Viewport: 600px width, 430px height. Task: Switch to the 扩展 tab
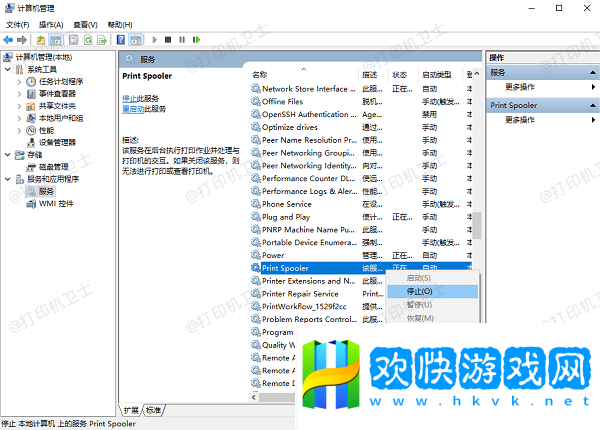(x=131, y=410)
